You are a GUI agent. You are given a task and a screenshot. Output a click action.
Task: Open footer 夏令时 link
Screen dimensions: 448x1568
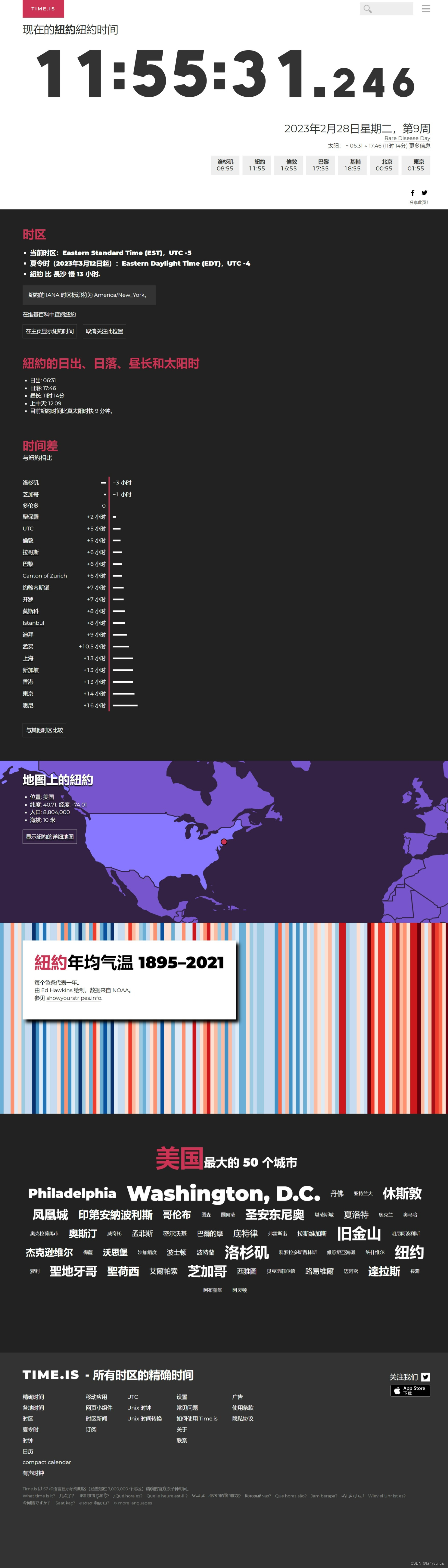point(30,1429)
